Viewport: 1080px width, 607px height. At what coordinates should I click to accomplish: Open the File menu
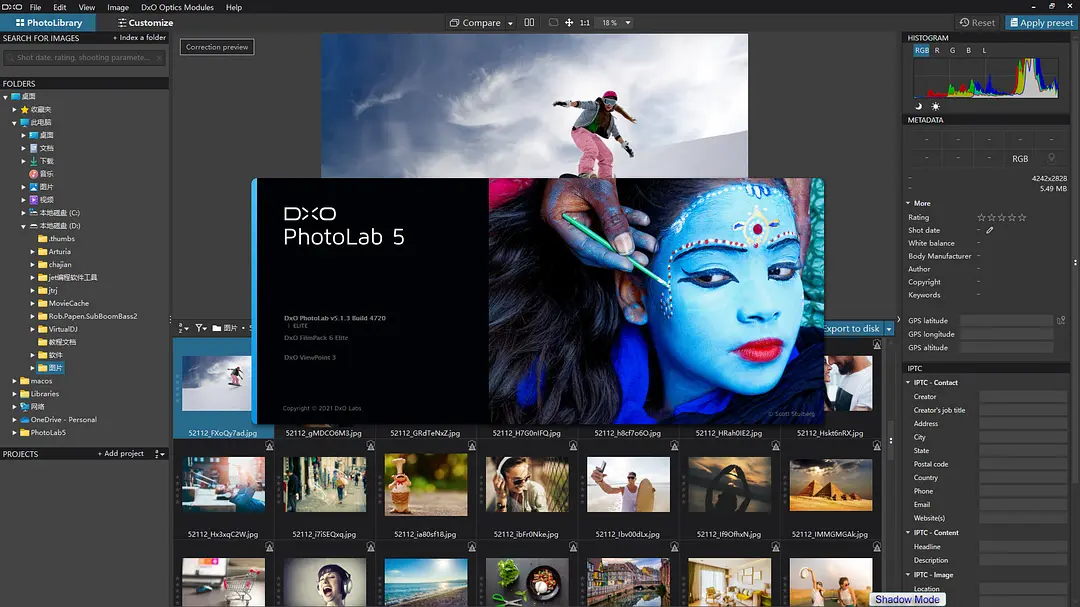pyautogui.click(x=35, y=7)
